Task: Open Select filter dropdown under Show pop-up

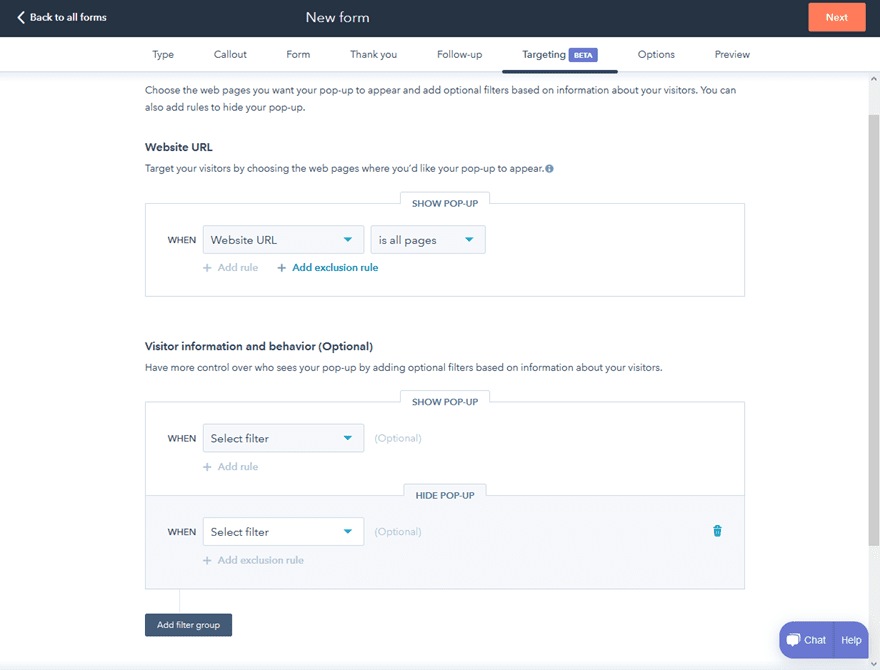Action: point(283,438)
